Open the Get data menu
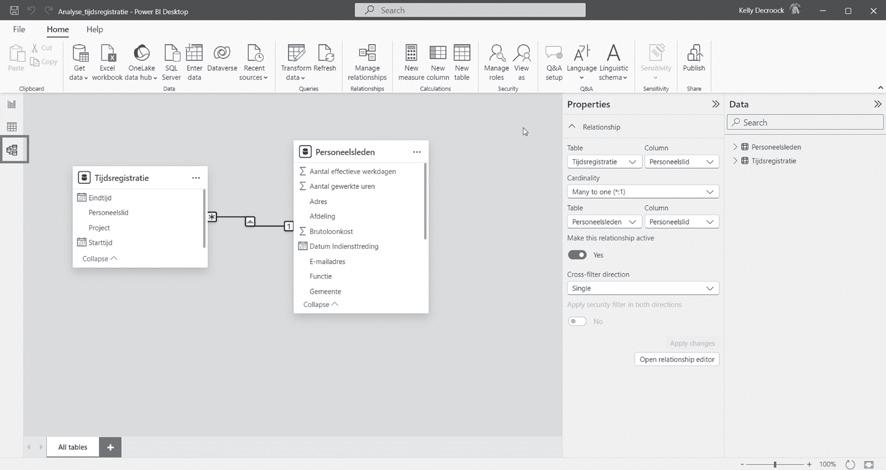886x470 pixels. click(79, 62)
